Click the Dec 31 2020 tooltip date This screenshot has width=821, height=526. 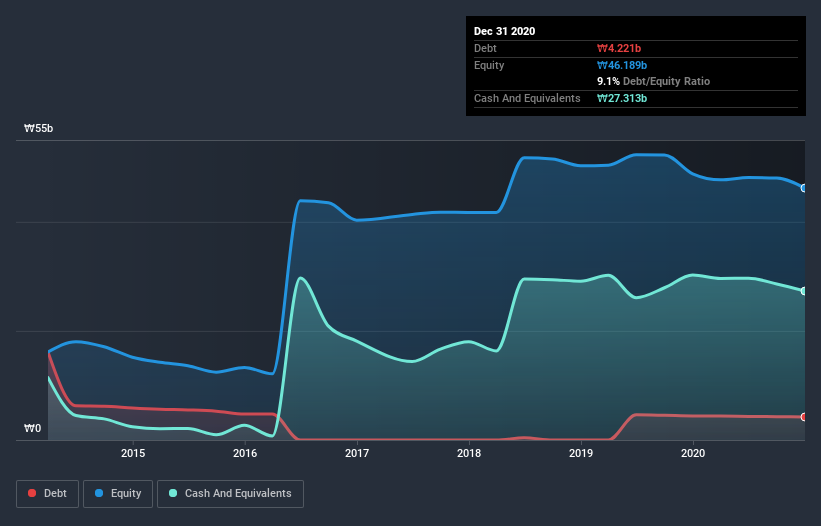tap(504, 31)
